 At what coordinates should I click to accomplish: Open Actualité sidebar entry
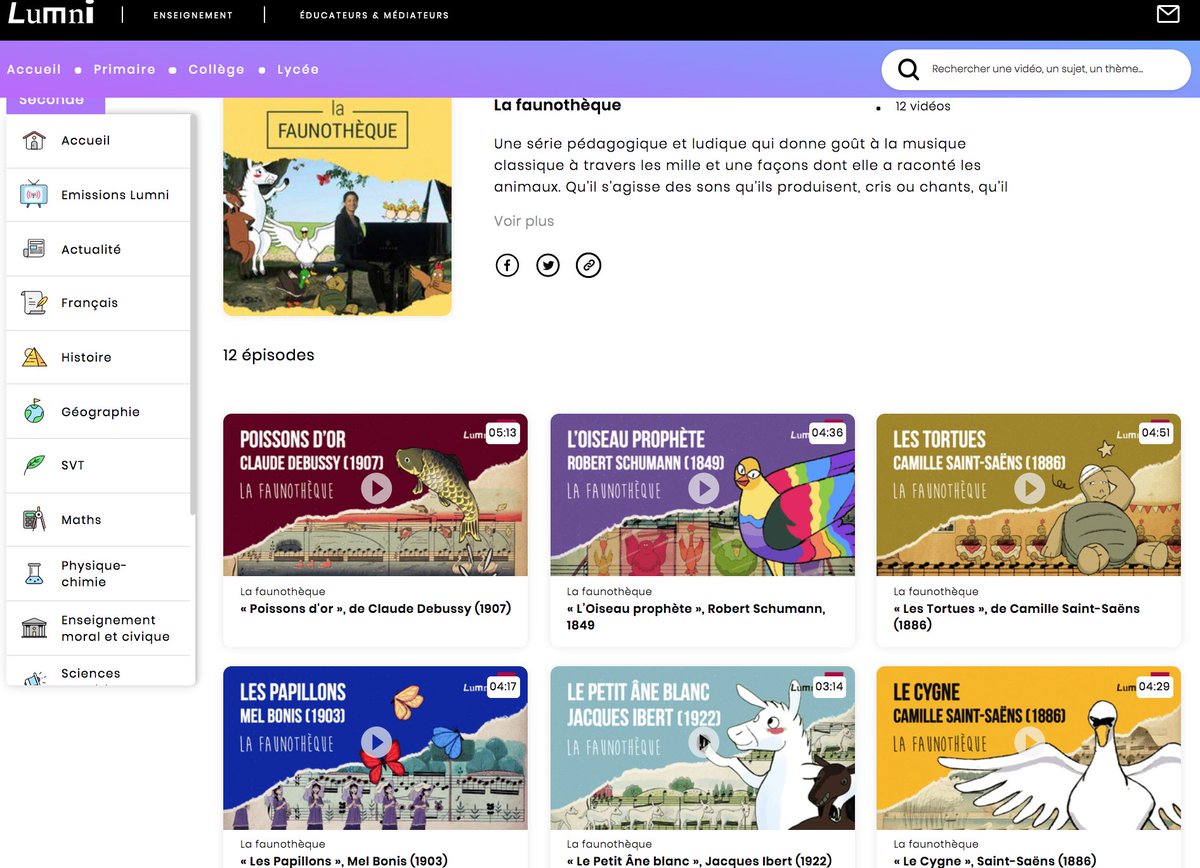coord(98,249)
